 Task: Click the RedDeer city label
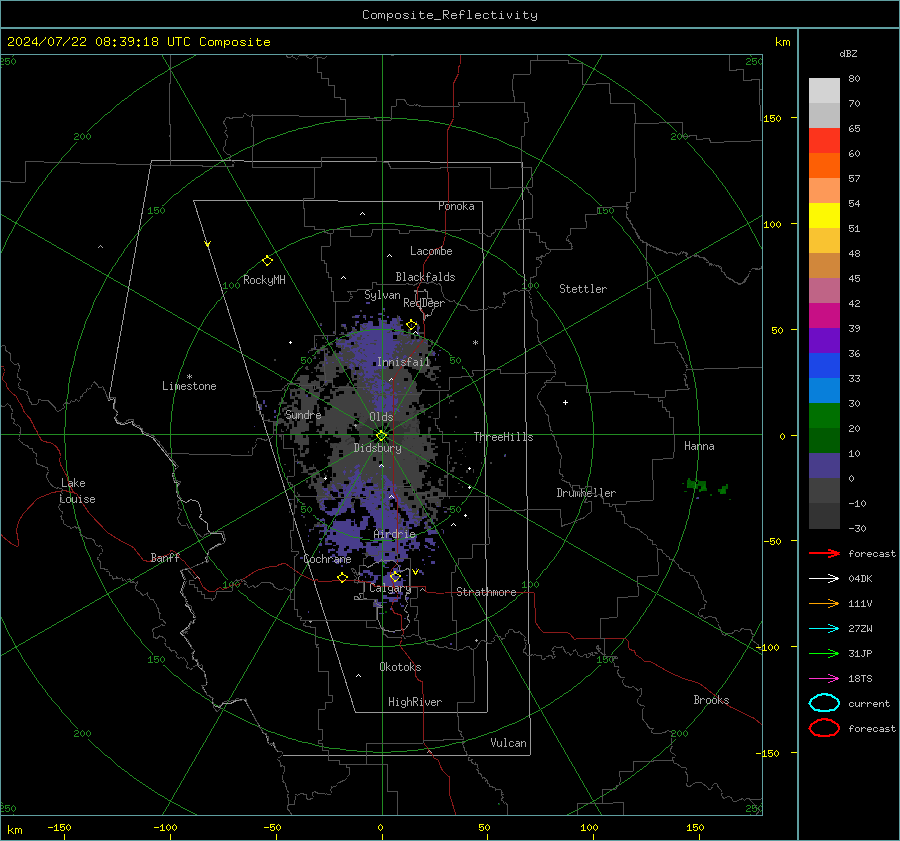point(424,303)
